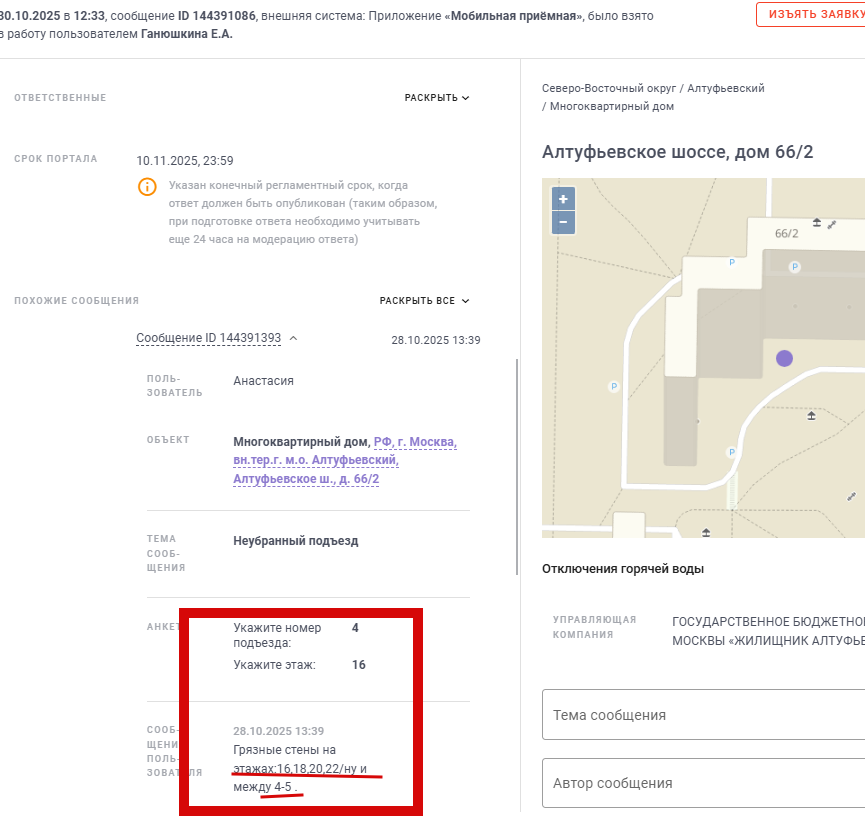Click the topic text Неубранный подъезд

(x=296, y=541)
